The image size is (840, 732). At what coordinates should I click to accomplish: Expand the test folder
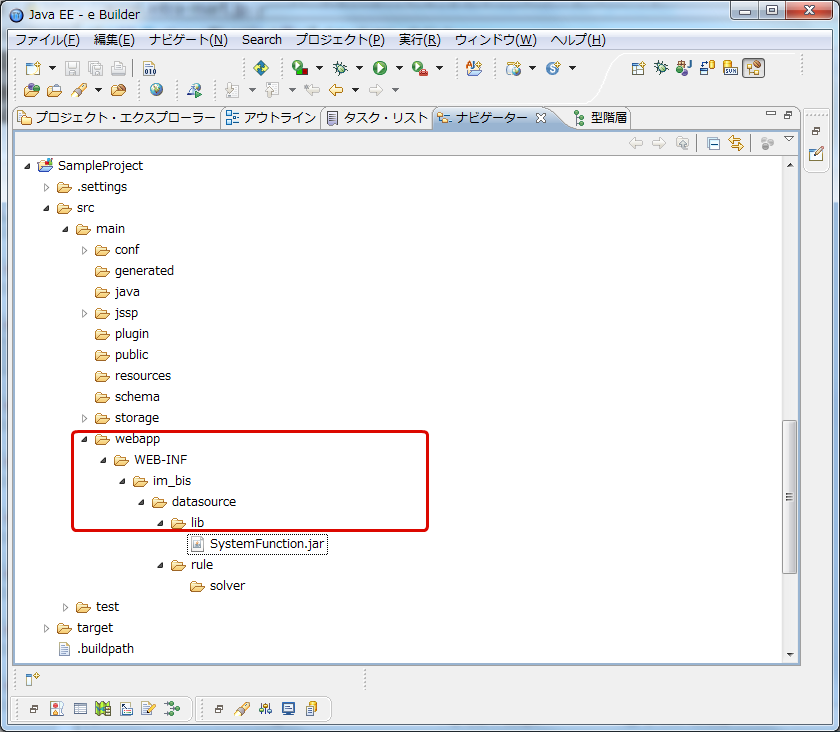click(66, 607)
